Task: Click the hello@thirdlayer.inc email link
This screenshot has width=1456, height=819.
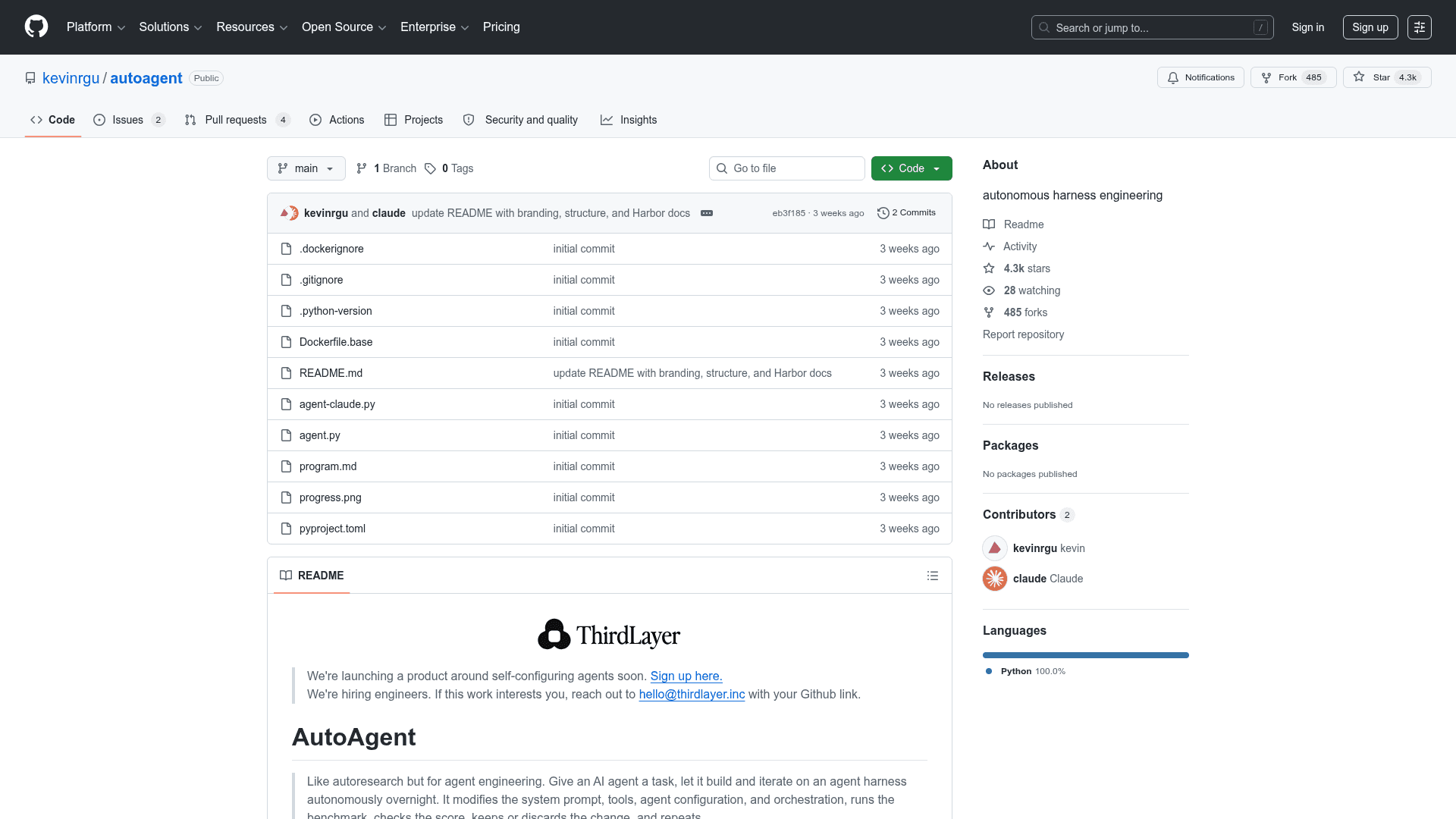Action: [x=692, y=695]
